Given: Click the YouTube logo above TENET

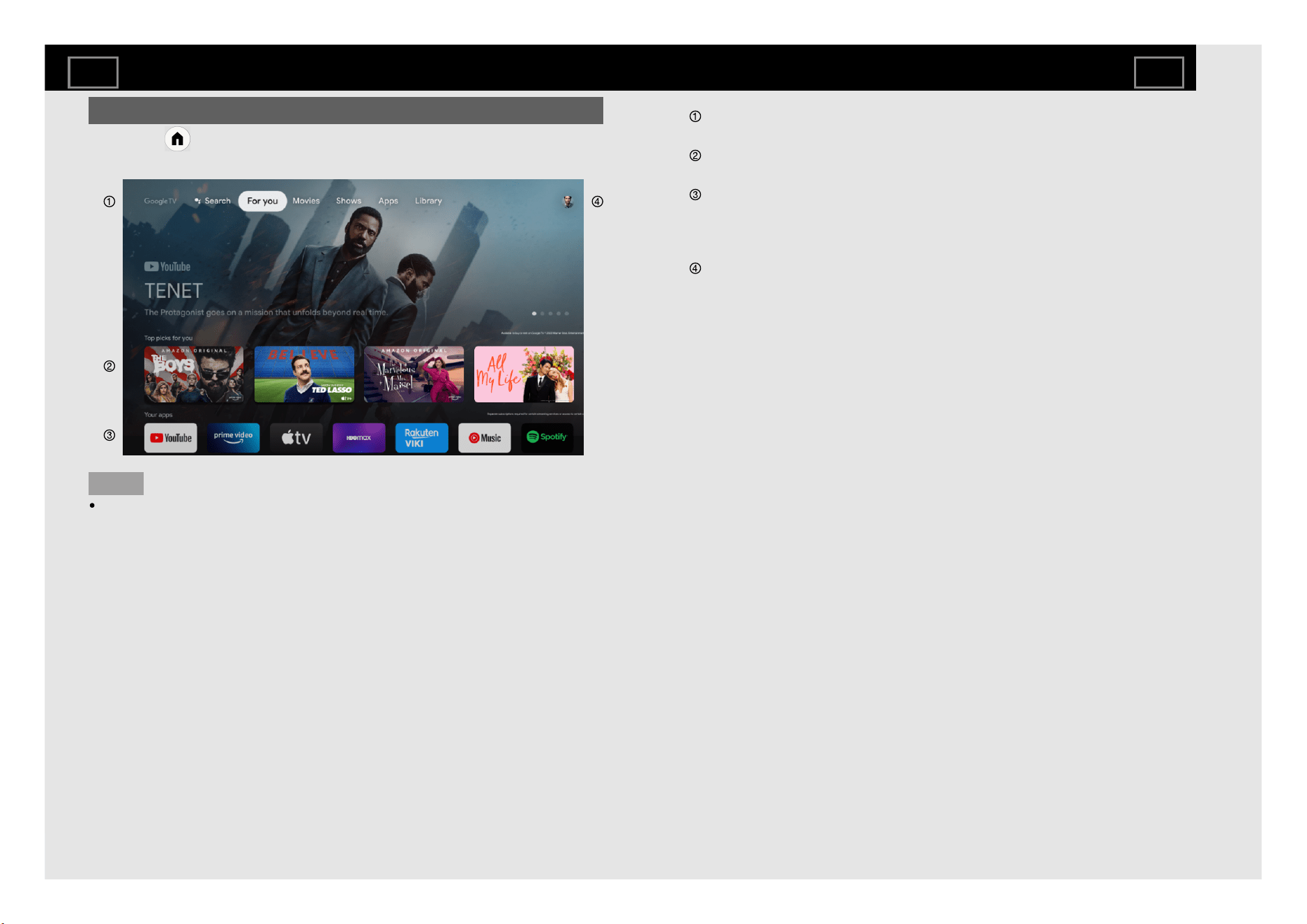Looking at the screenshot, I should pyautogui.click(x=167, y=266).
